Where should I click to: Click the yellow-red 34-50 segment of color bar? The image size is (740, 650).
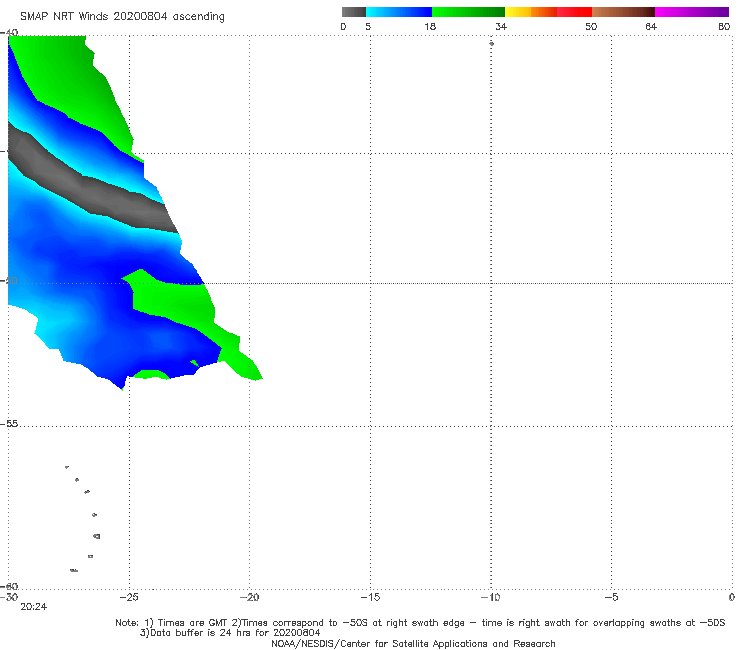548,12
